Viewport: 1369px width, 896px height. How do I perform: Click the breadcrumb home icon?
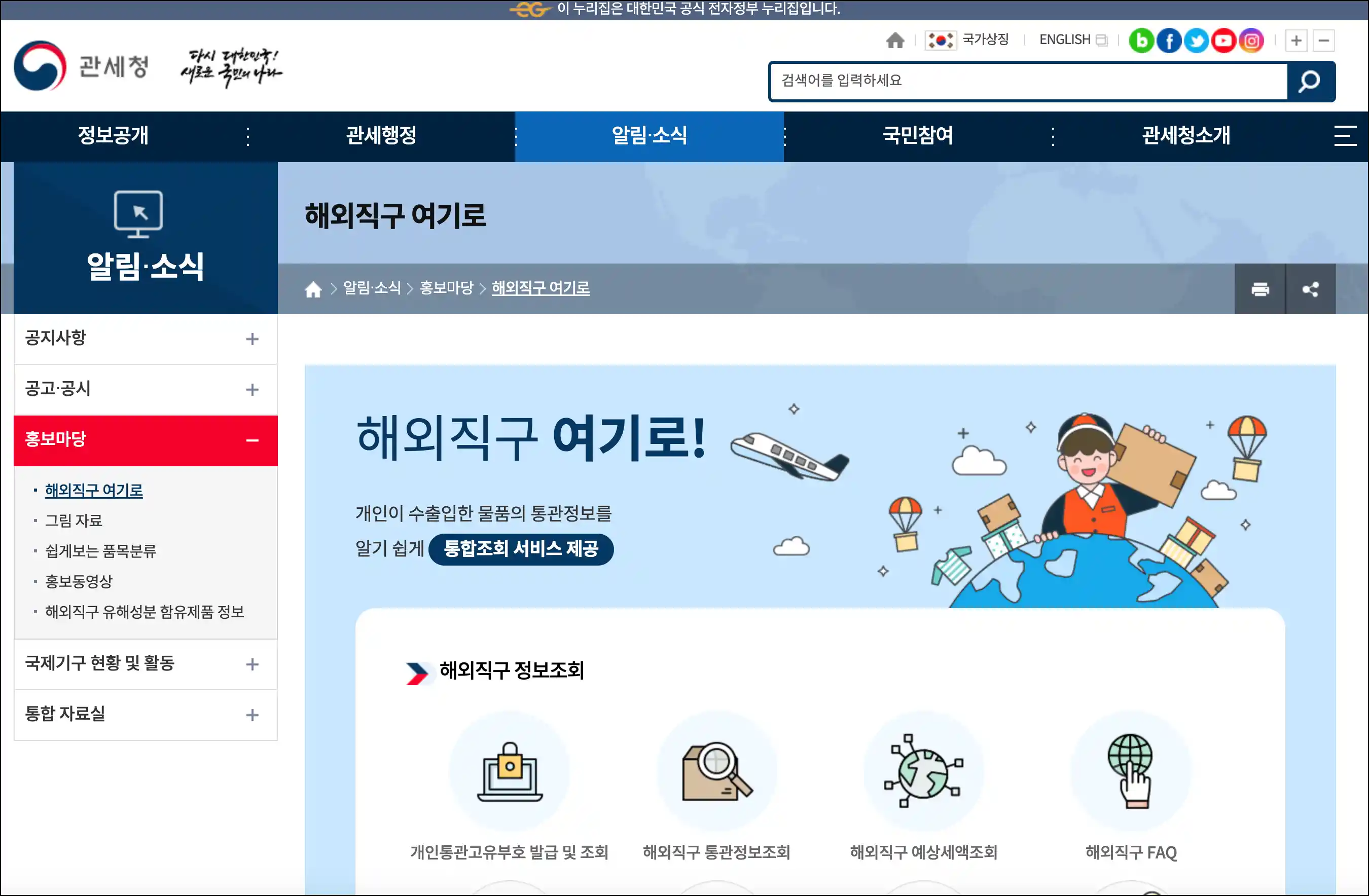coord(313,289)
